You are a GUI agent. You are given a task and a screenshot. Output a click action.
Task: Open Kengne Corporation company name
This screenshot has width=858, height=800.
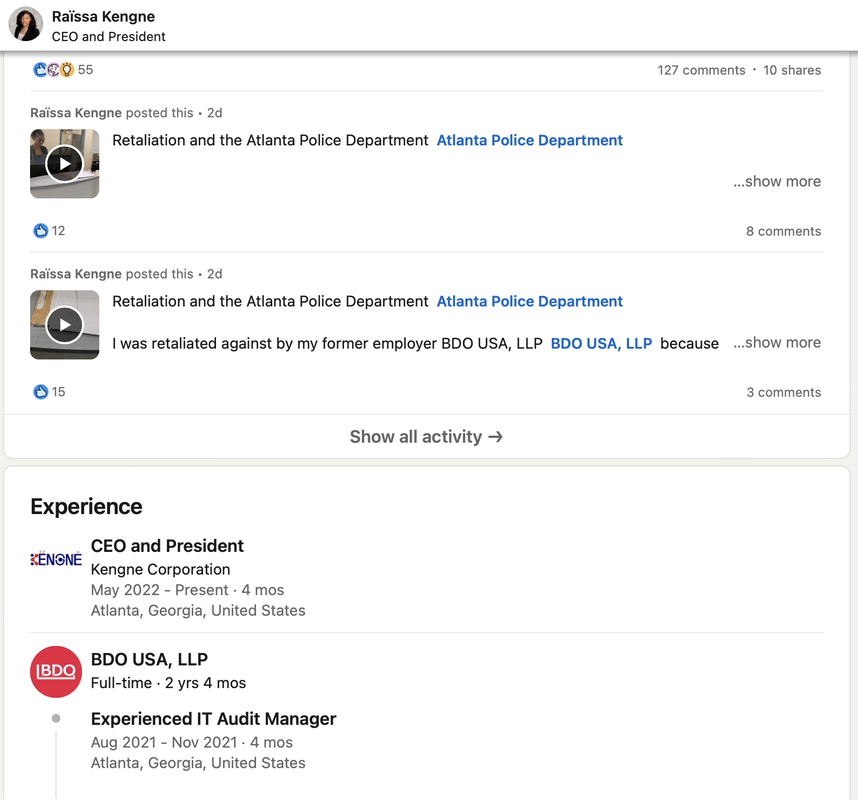tap(160, 570)
